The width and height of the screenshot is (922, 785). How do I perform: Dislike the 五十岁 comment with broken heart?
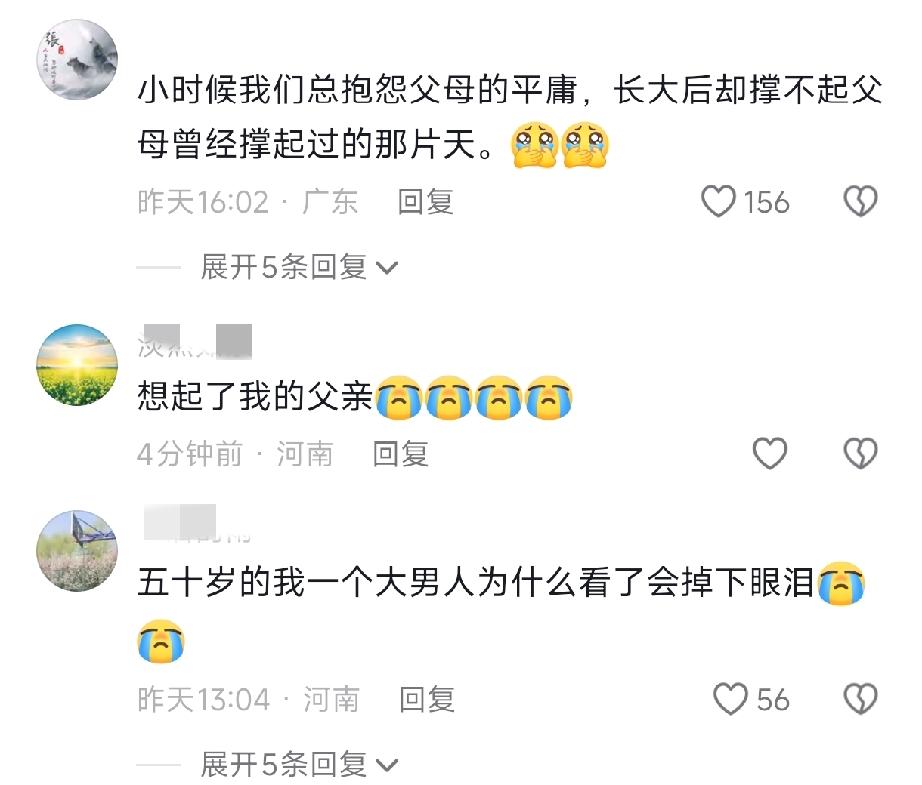pos(860,699)
